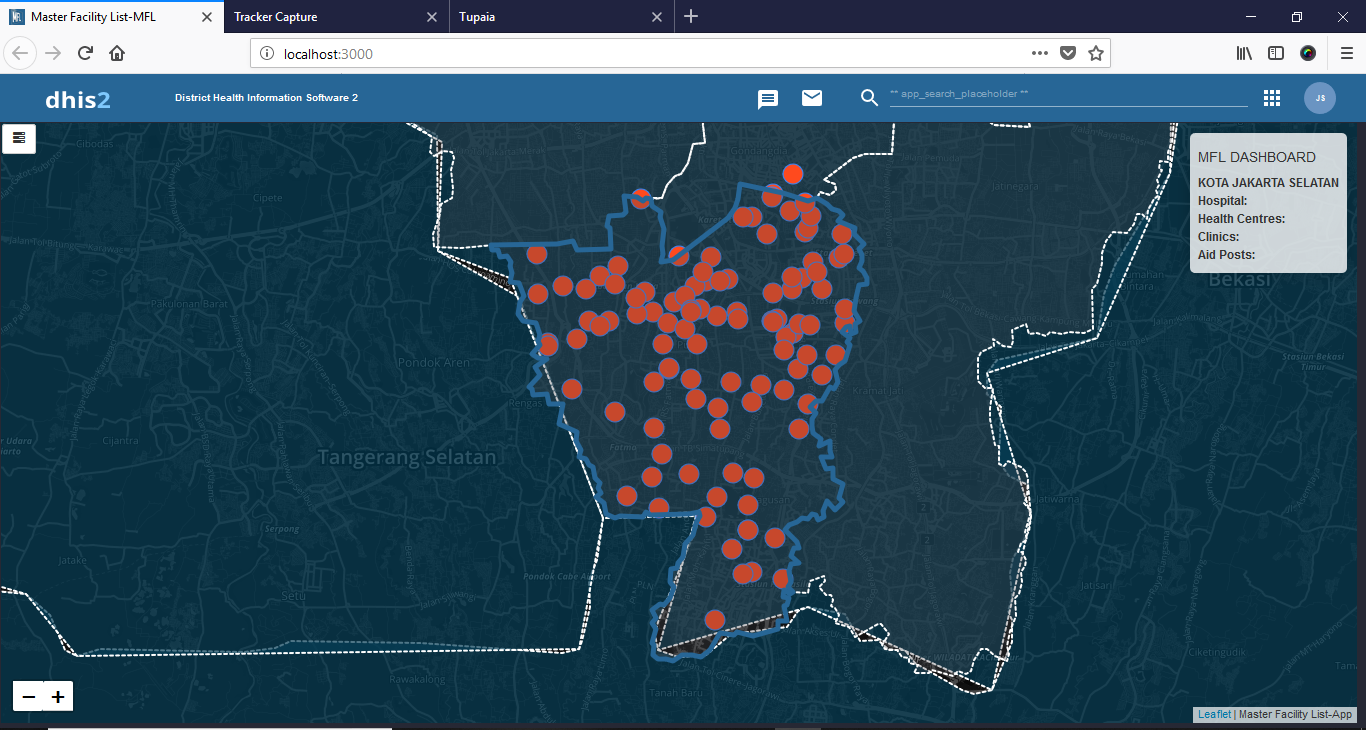This screenshot has height=730, width=1366.
Task: Focus the app search input field
Action: pos(1068,95)
